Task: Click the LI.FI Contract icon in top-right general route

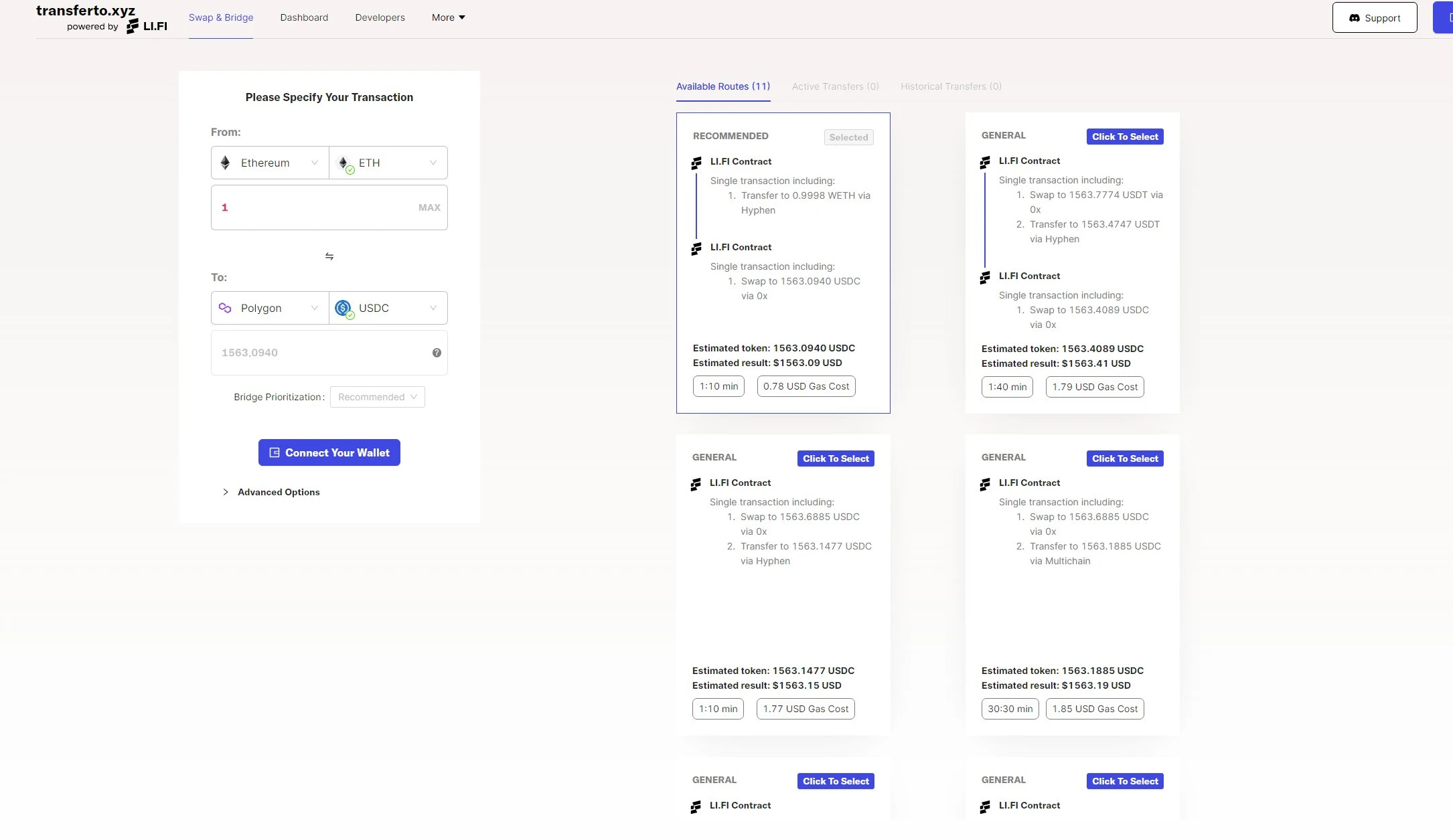Action: [985, 162]
